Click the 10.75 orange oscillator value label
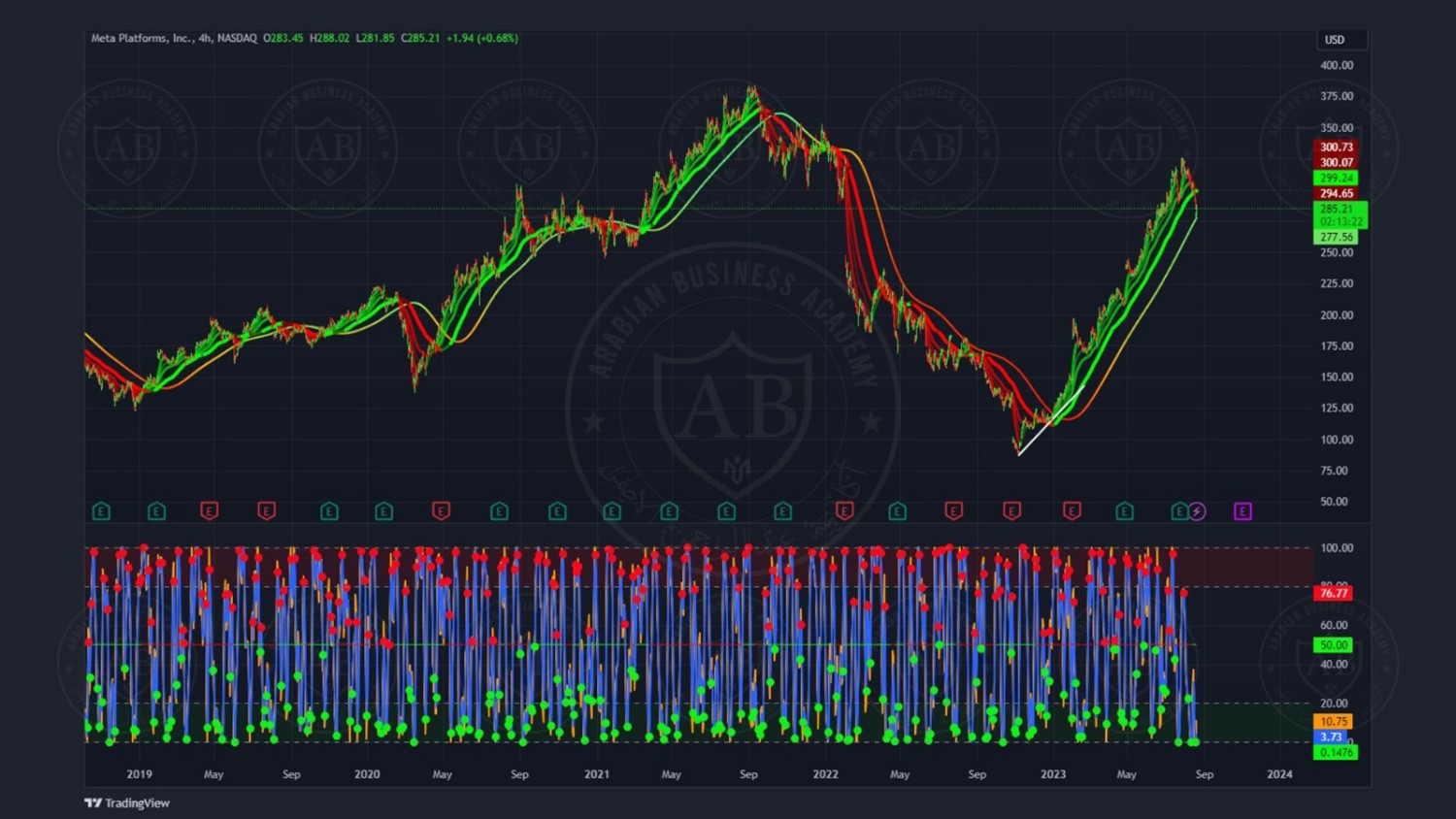Viewport: 1456px width, 819px height. pyautogui.click(x=1334, y=721)
